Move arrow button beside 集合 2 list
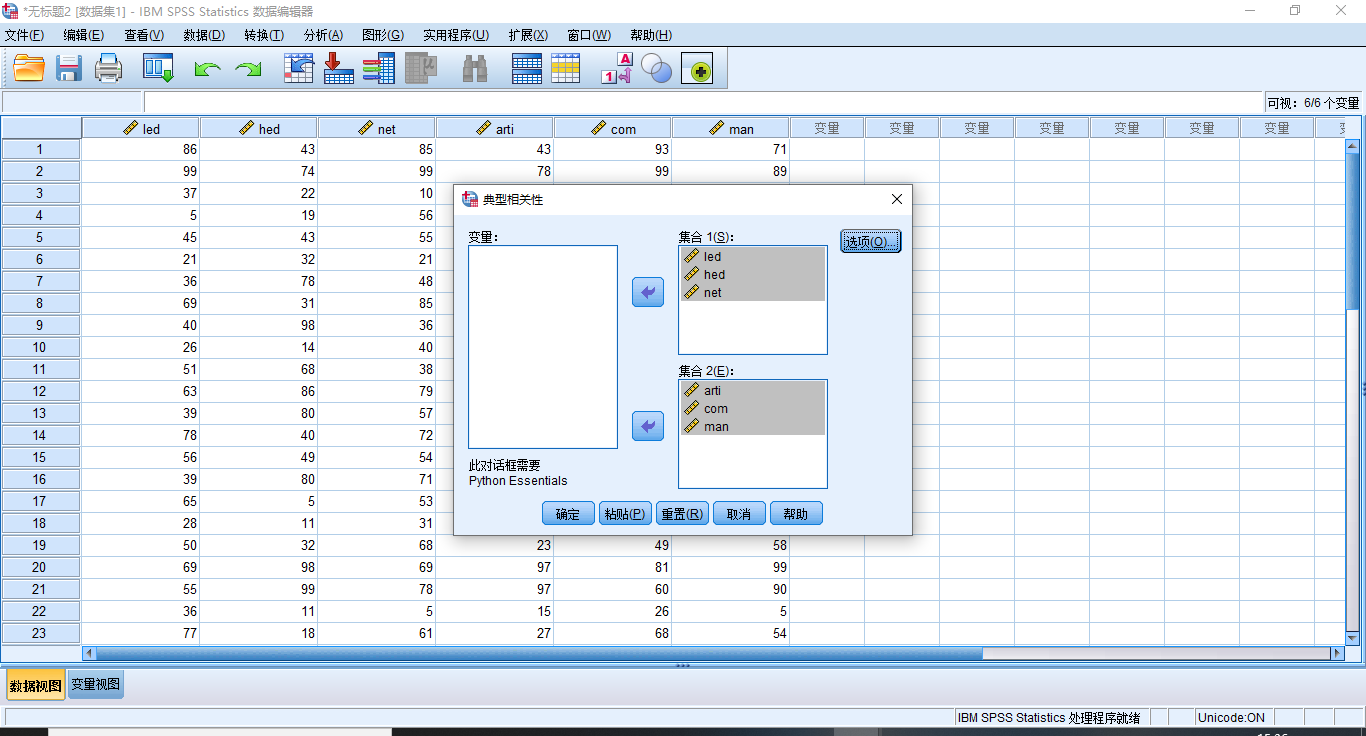 [x=648, y=426]
